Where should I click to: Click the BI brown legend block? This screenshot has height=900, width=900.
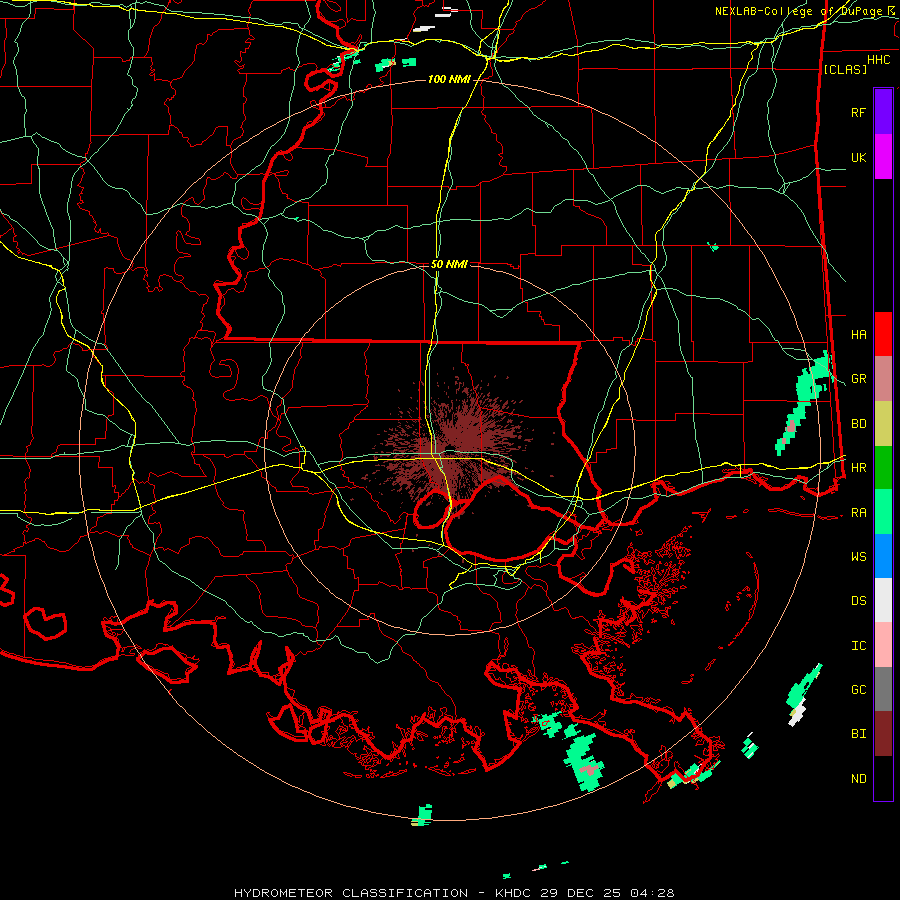coord(883,734)
